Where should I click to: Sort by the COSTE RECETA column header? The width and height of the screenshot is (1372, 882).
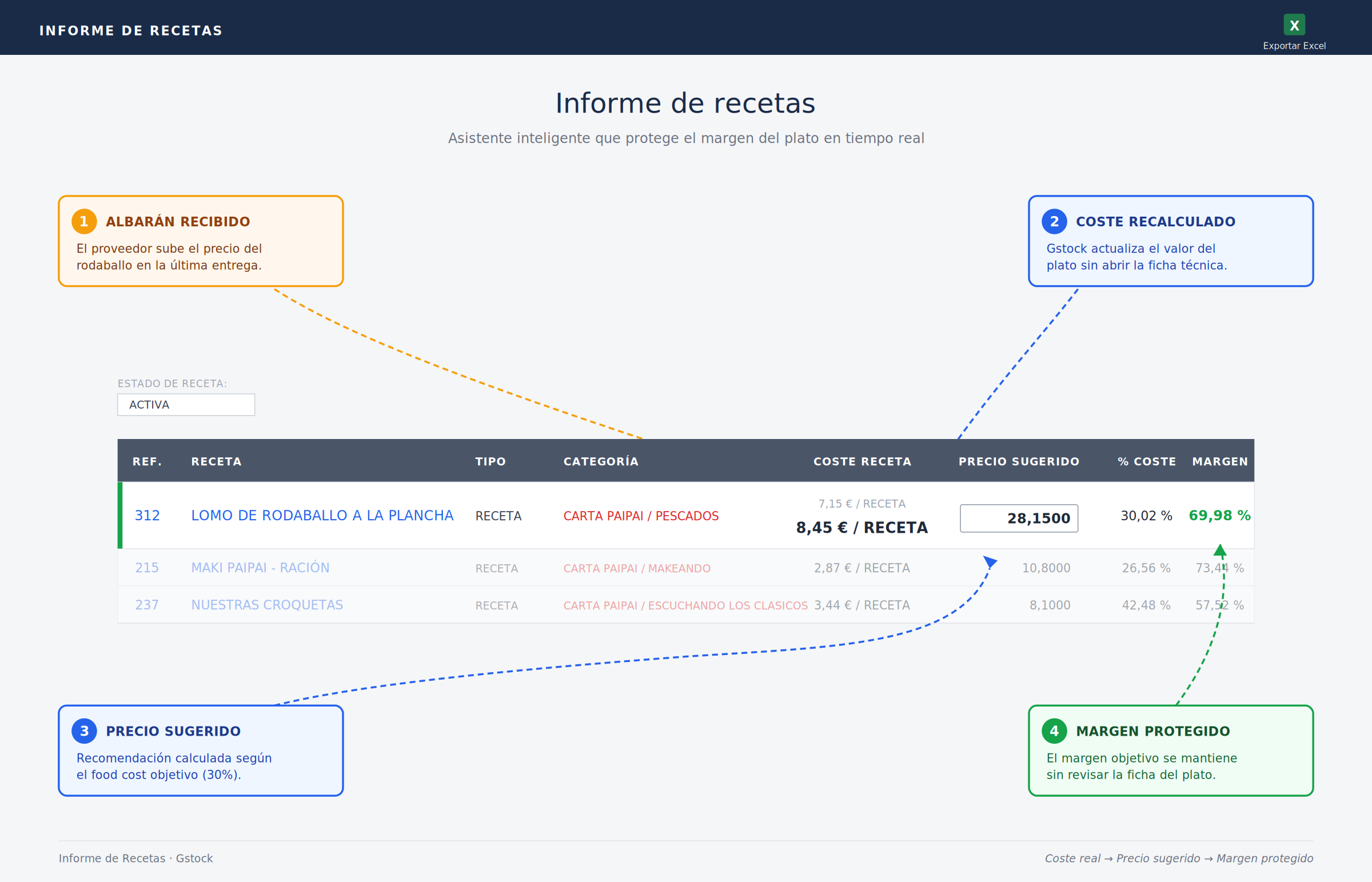863,462
